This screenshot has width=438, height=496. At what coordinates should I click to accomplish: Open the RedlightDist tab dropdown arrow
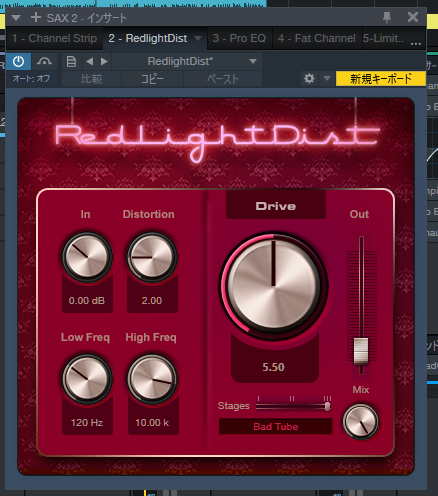point(198,38)
